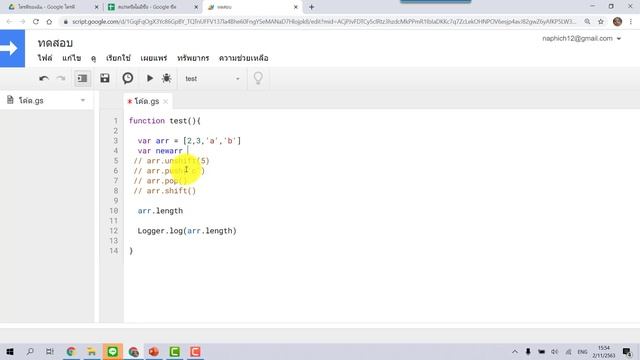Switch to the Google Sheets browser tab

point(151,7)
